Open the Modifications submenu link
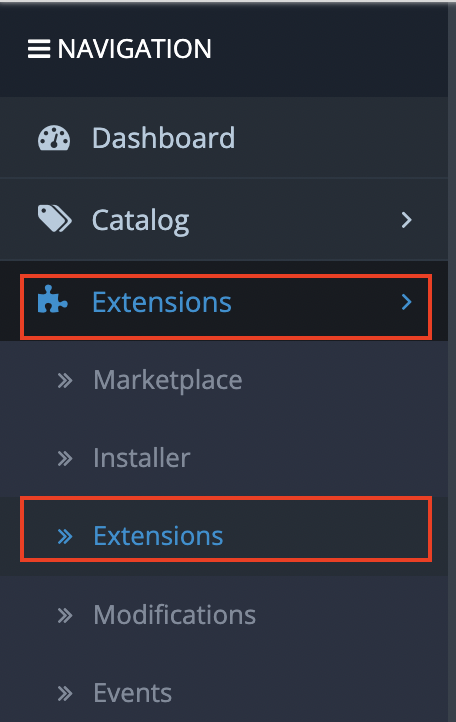Viewport: 456px width, 722px height. [224, 615]
